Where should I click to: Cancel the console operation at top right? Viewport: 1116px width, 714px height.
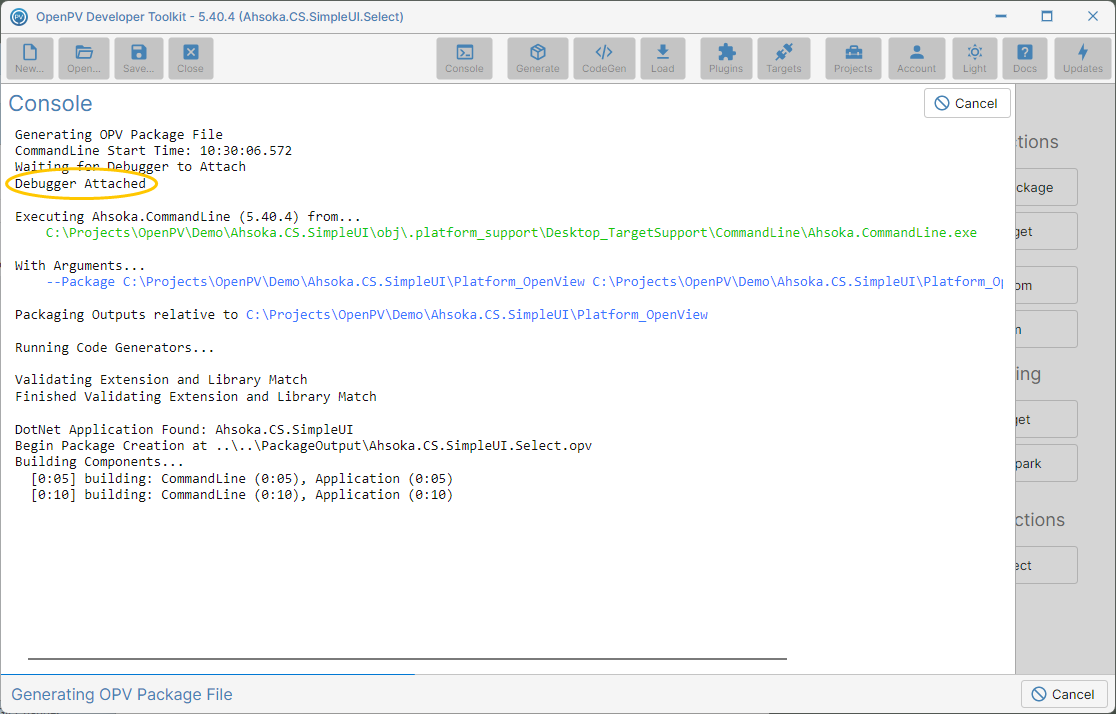pos(967,103)
